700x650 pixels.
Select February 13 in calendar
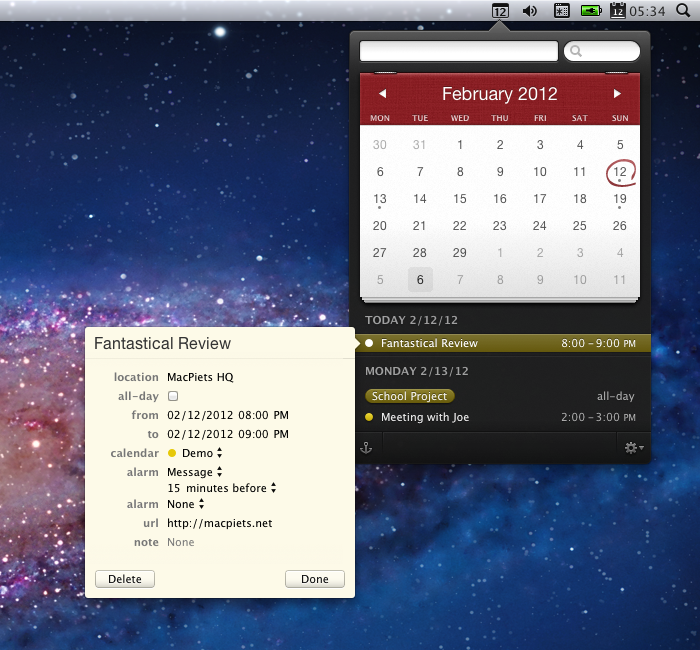pos(379,199)
